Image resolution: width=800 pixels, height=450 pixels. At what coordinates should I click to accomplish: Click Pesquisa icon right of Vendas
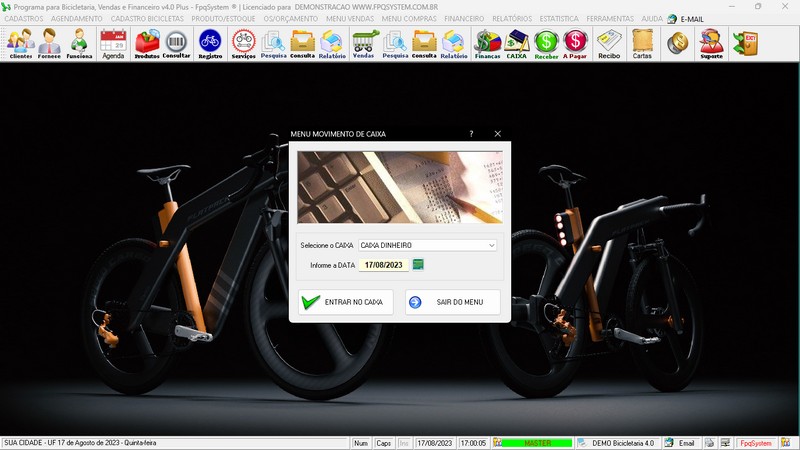click(x=395, y=44)
